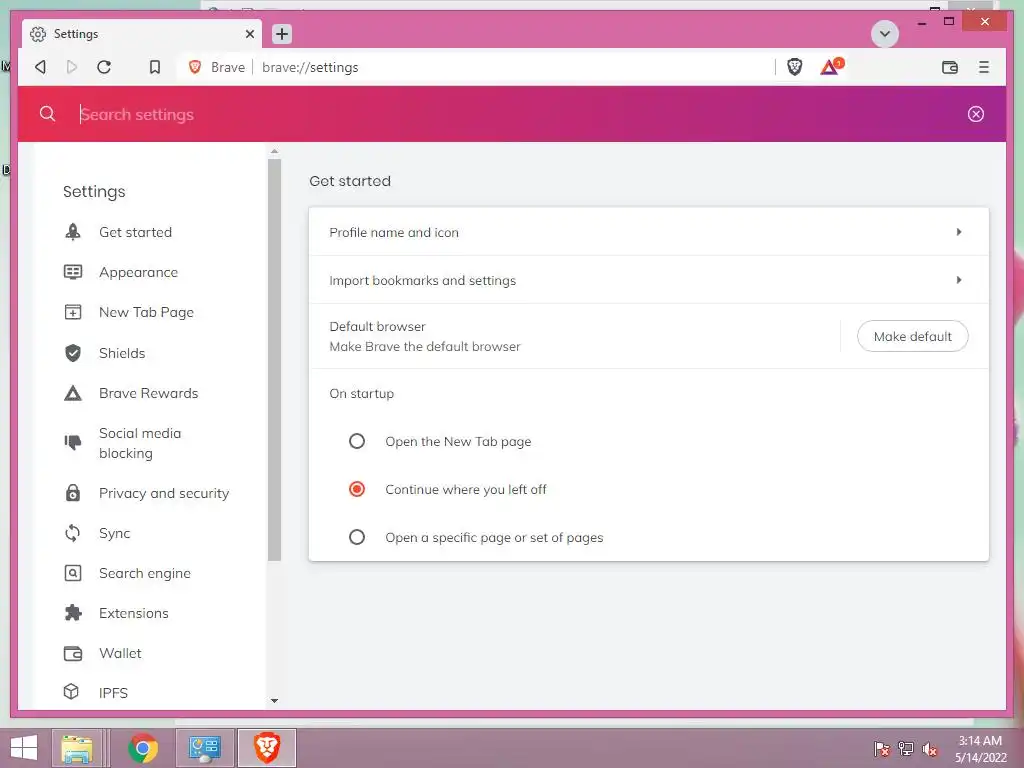This screenshot has height=768, width=1024.
Task: Click the sync arrows icon
Action: coord(72,533)
